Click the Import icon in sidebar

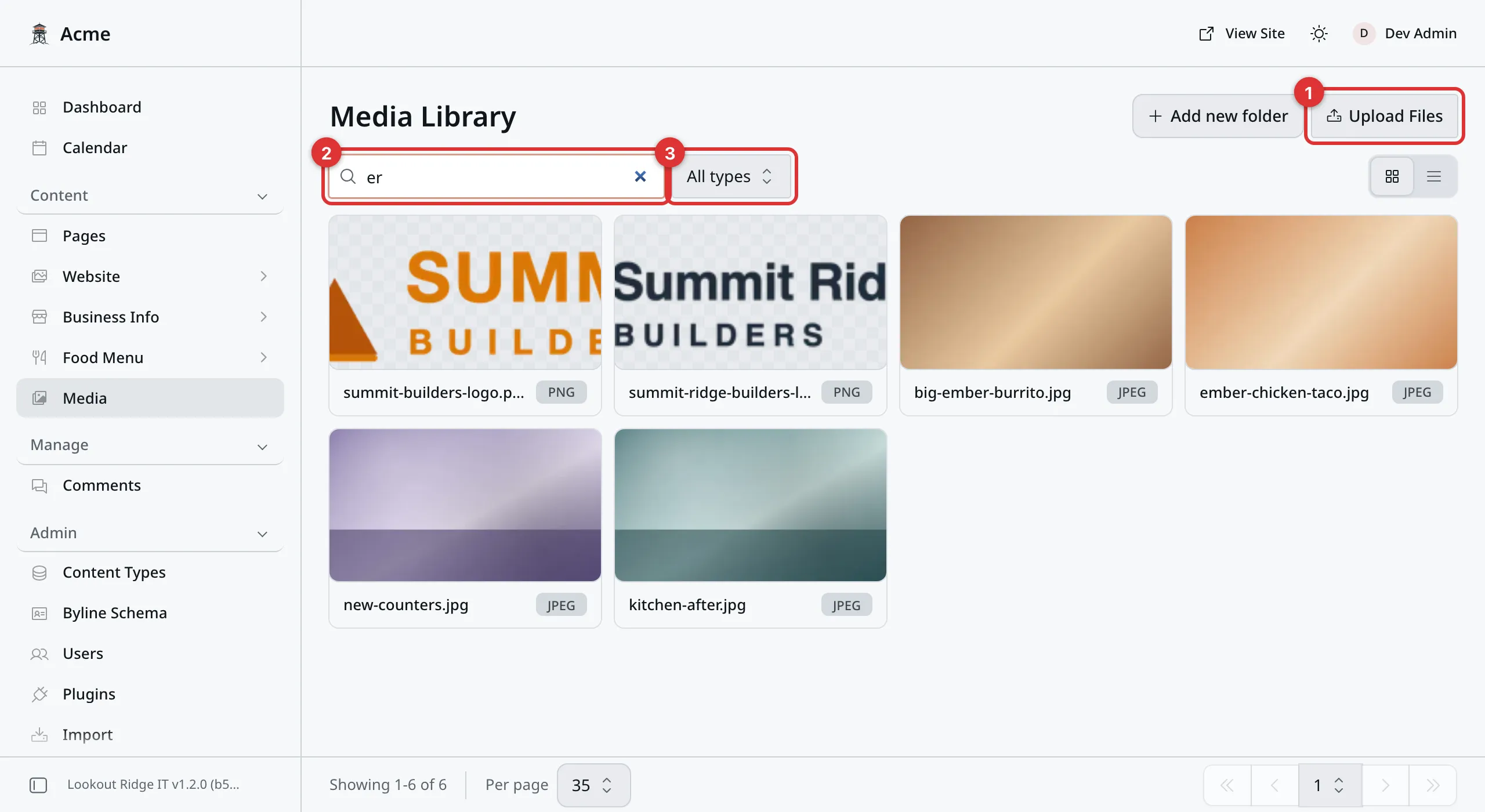(39, 735)
